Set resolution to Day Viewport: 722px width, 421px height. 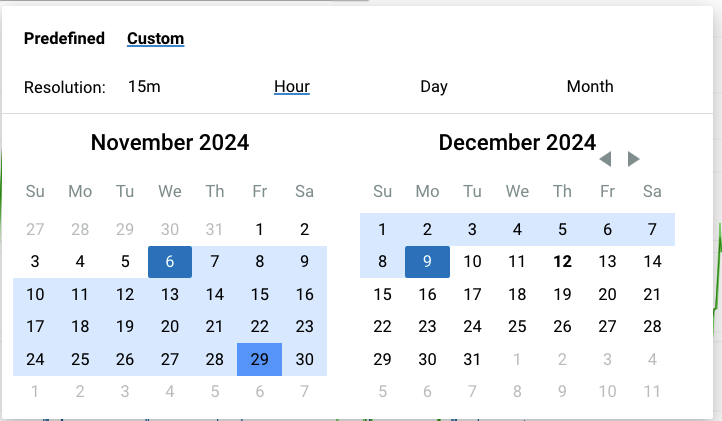point(434,87)
